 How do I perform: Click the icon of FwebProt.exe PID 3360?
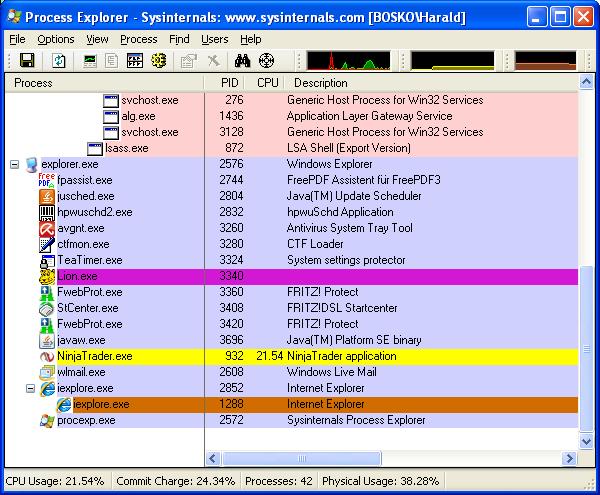[x=47, y=293]
